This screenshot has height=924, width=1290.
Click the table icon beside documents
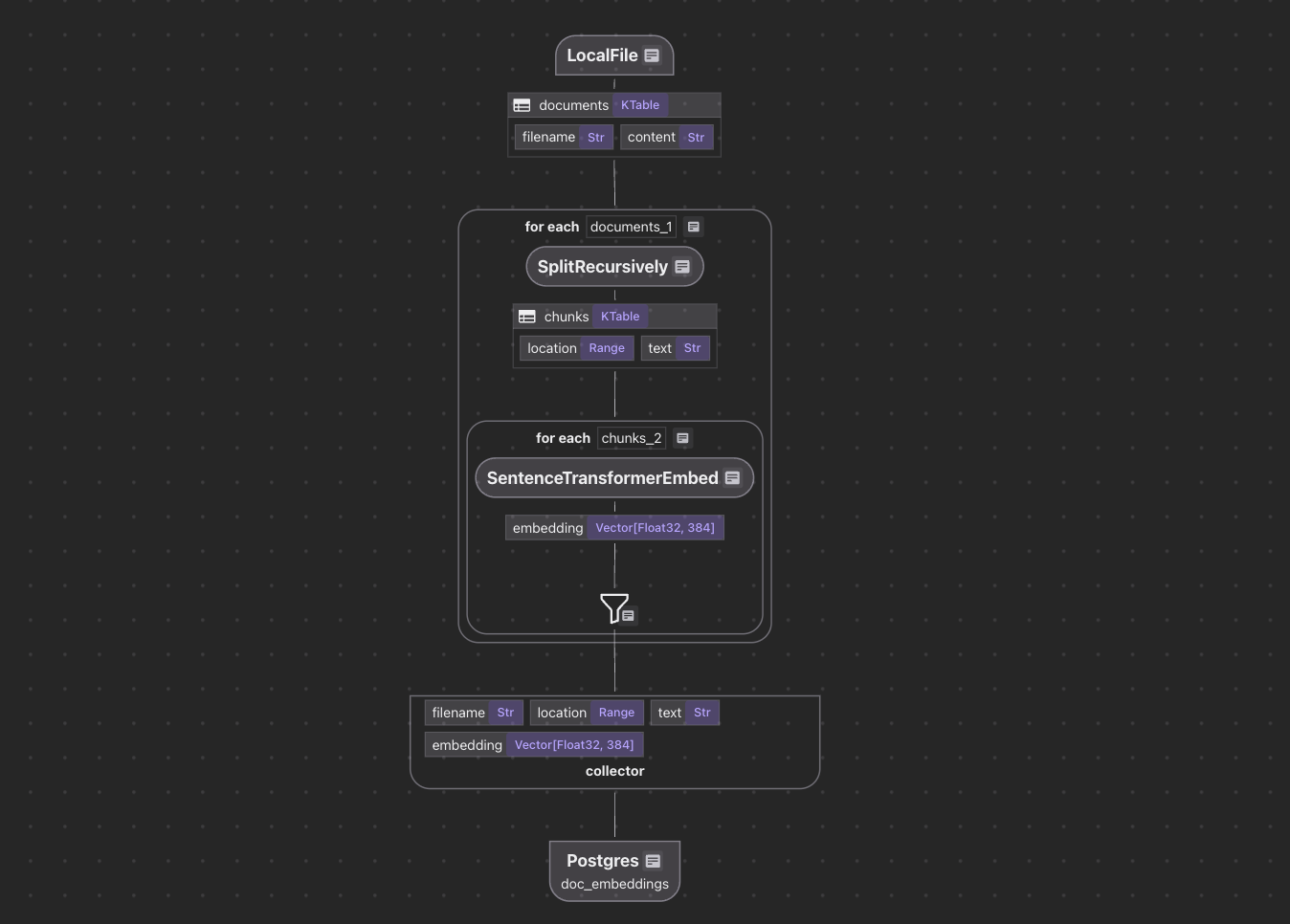click(522, 105)
